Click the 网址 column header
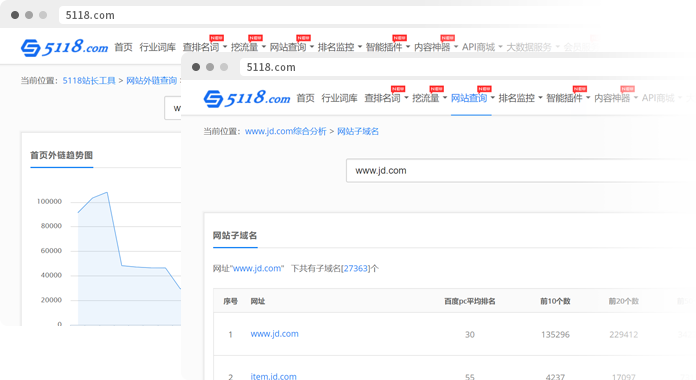Viewport: 696px width, 380px height. pyautogui.click(x=257, y=301)
